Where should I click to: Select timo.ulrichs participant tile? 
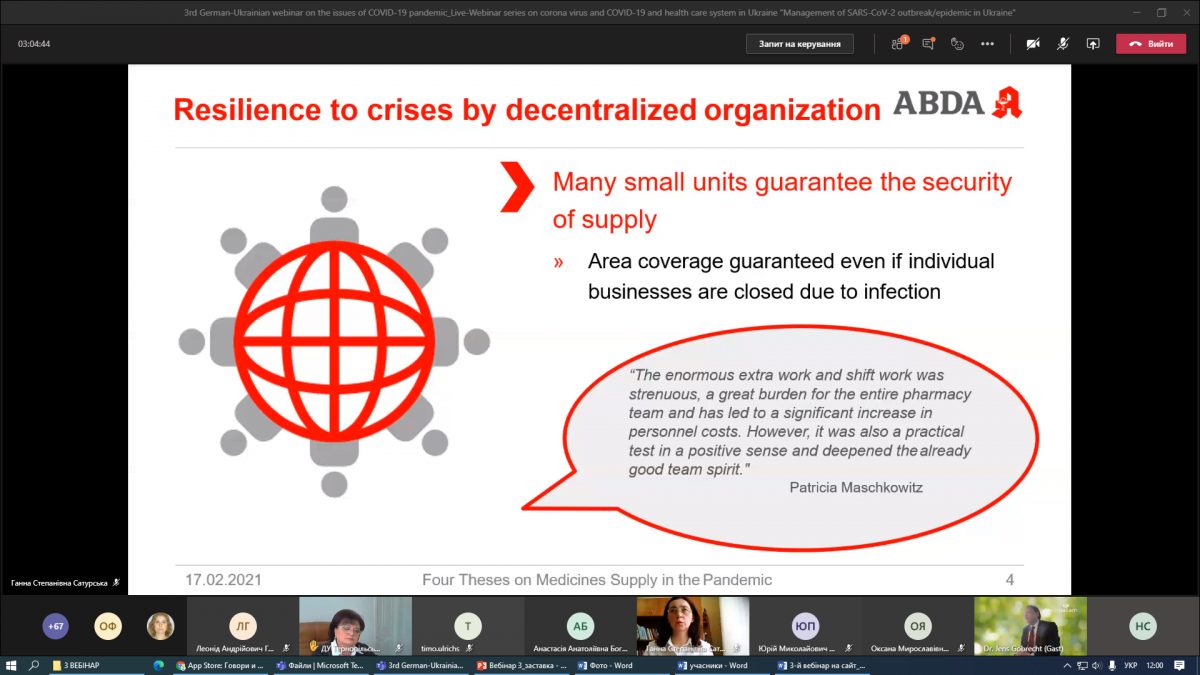coord(467,627)
